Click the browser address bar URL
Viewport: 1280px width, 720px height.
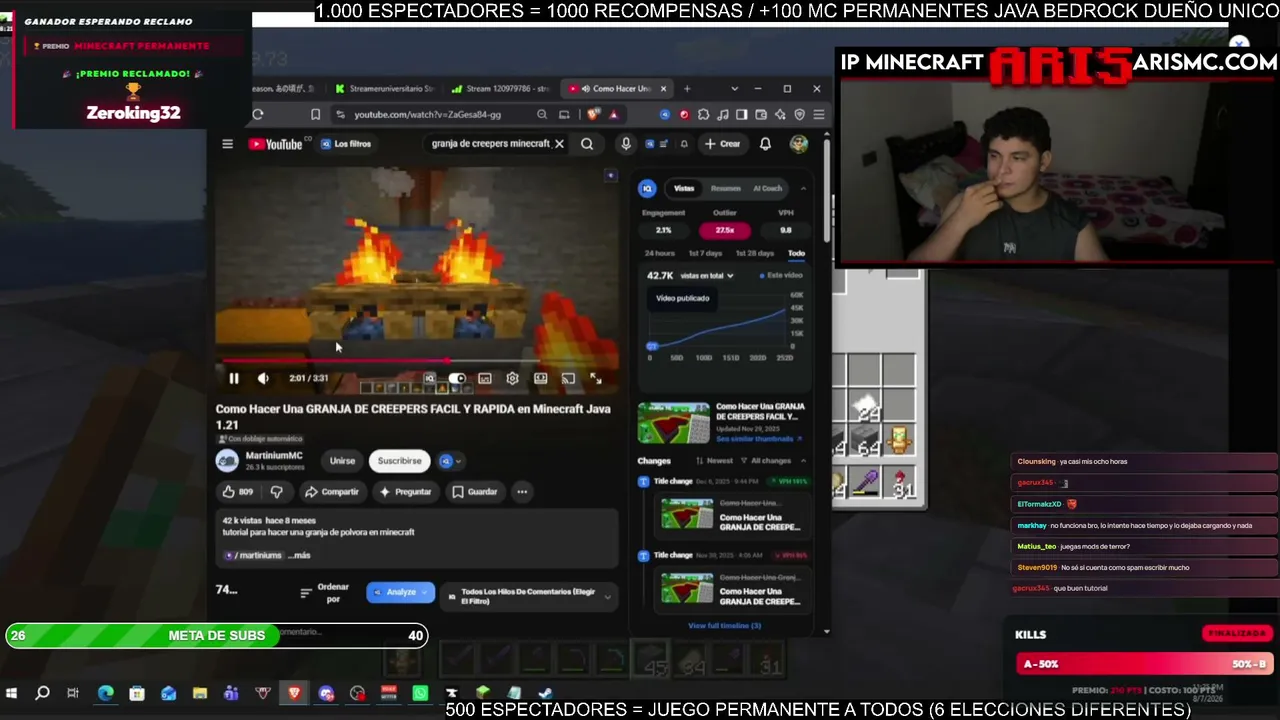pyautogui.click(x=427, y=115)
